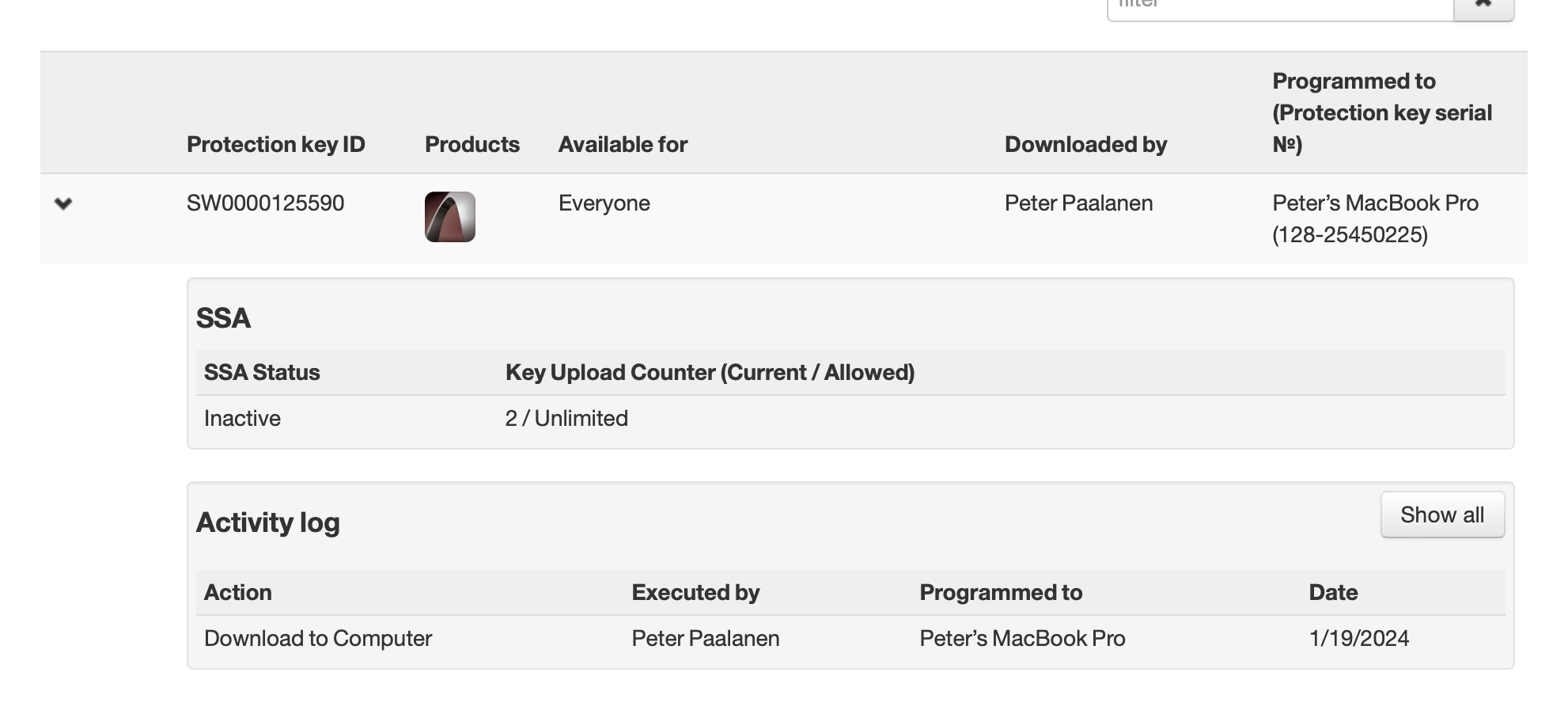Click the Everyone availability cell
Image resolution: width=1568 pixels, height=714 pixels.
click(604, 203)
